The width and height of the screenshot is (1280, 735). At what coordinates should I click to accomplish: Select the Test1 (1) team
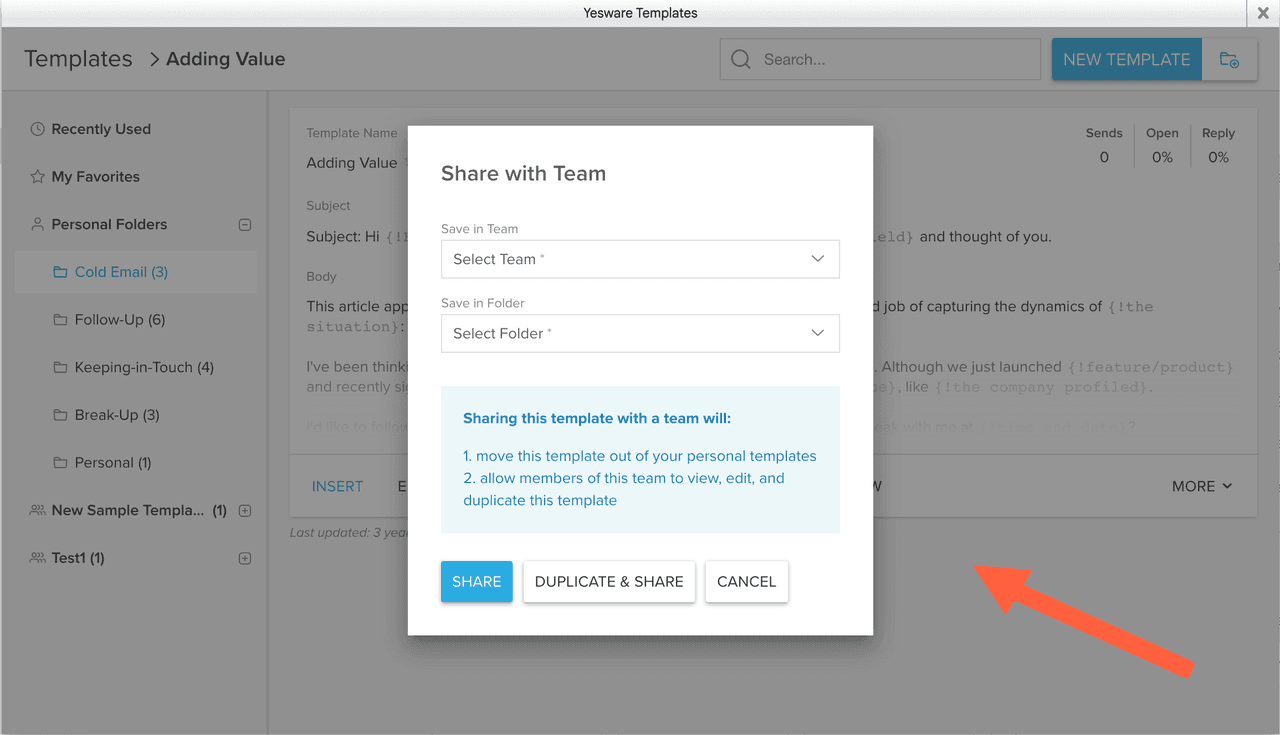tap(78, 558)
